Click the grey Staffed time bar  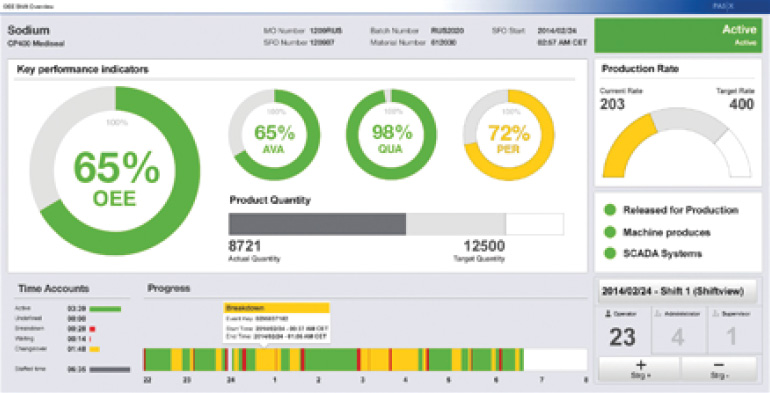[x=110, y=369]
